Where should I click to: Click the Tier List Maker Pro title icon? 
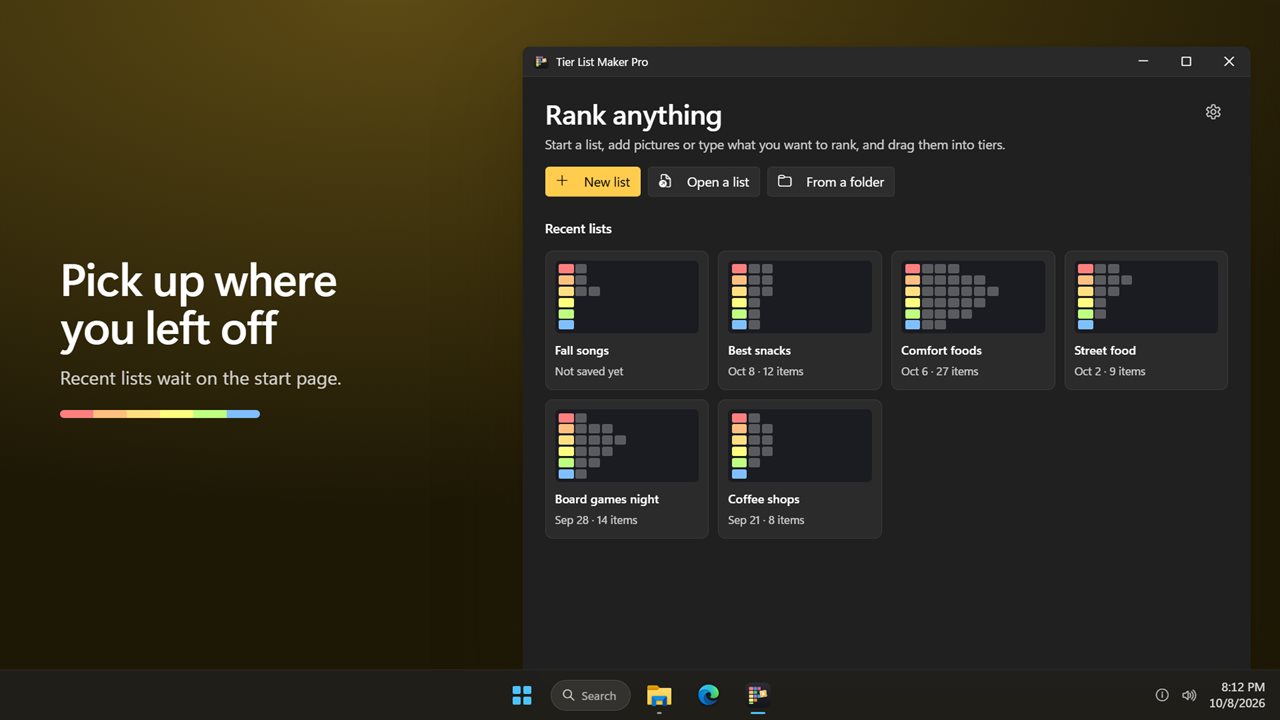[541, 62]
